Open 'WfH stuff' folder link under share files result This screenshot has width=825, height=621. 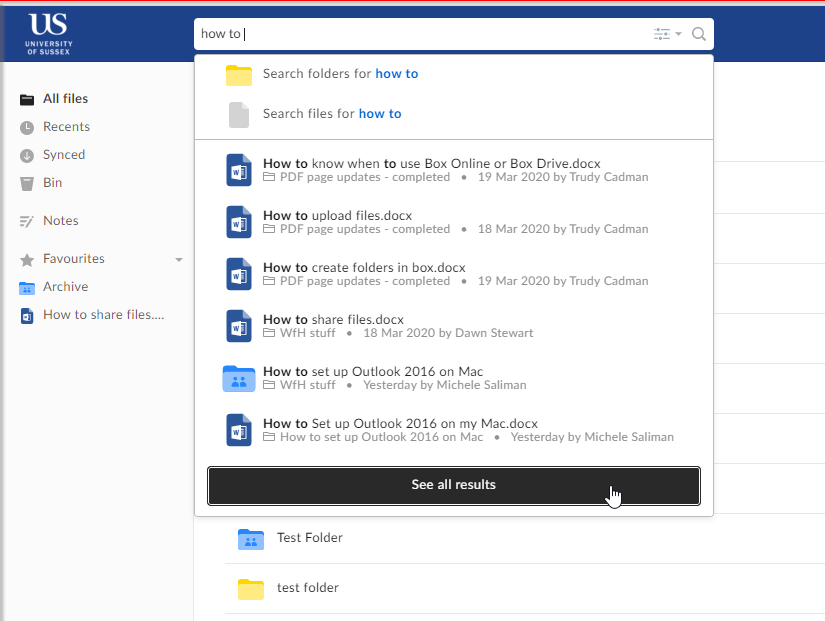pyautogui.click(x=307, y=333)
